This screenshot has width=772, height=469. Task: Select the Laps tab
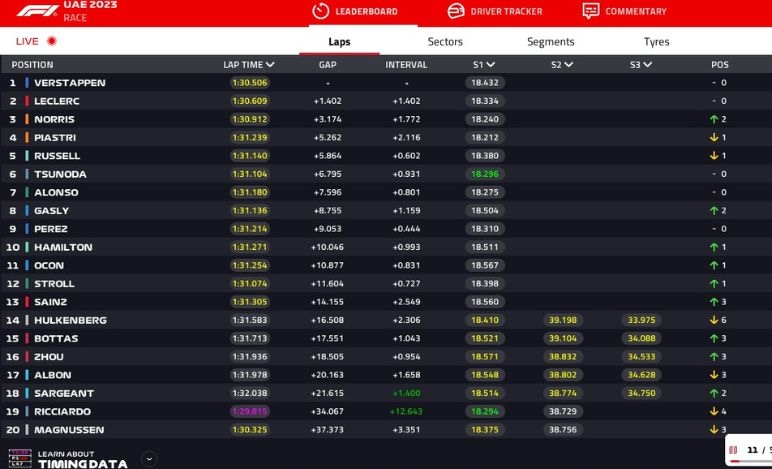point(339,42)
